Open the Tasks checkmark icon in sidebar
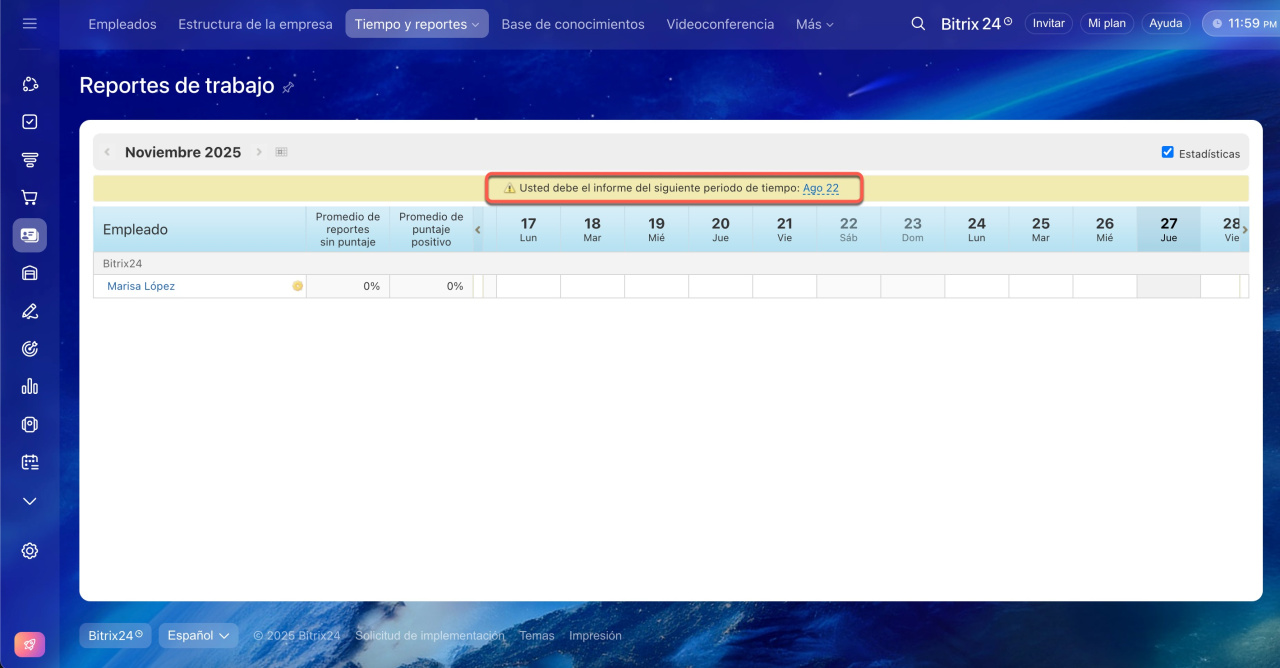The height and width of the screenshot is (668, 1280). (x=29, y=122)
